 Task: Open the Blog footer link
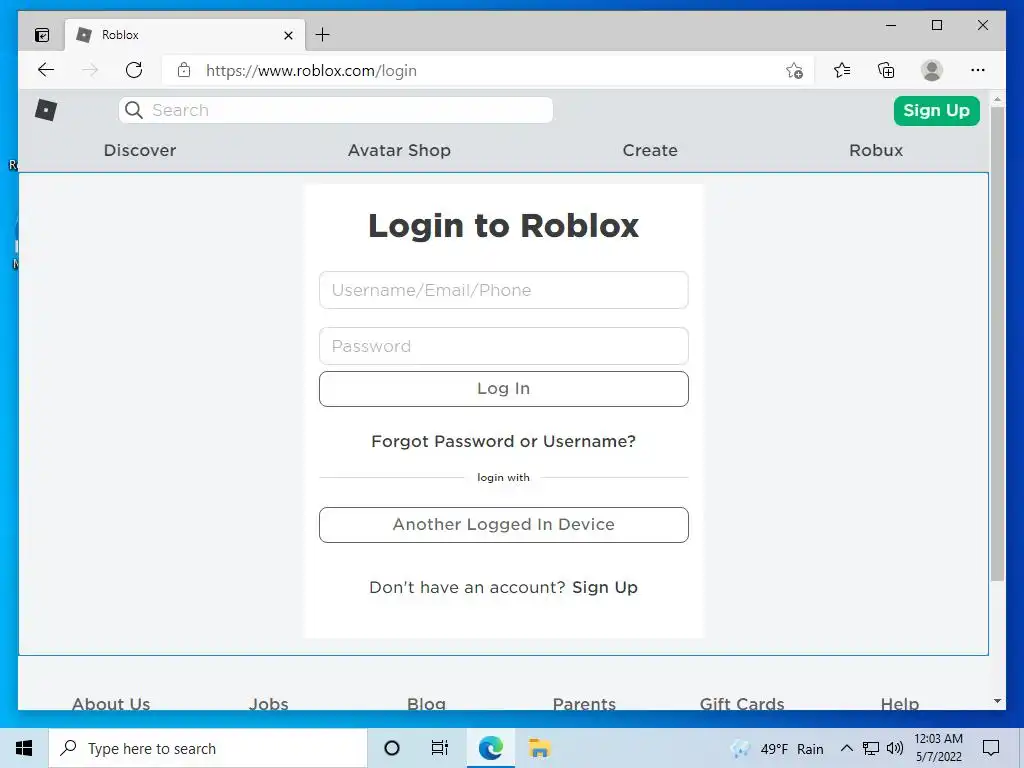click(426, 704)
